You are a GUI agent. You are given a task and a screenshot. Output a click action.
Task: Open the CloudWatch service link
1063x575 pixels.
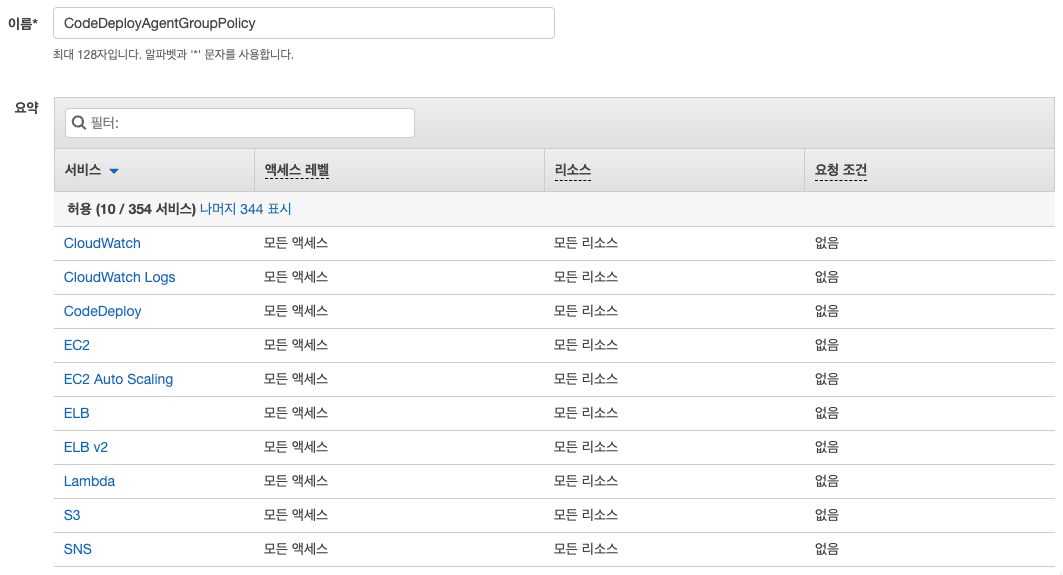(x=102, y=243)
